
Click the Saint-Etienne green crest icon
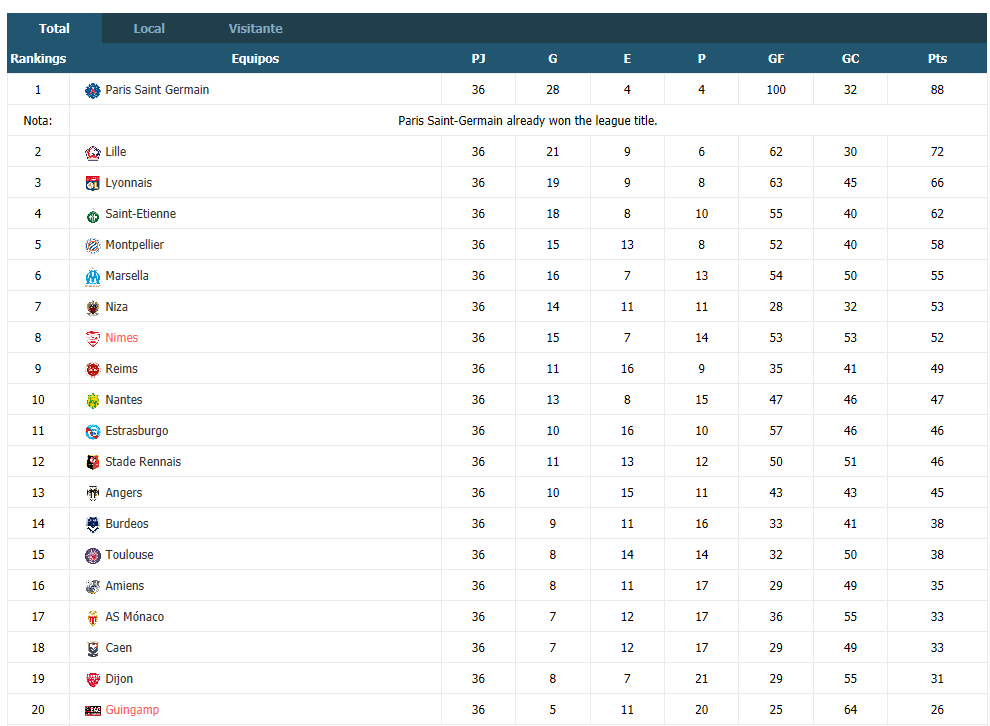pyautogui.click(x=93, y=215)
